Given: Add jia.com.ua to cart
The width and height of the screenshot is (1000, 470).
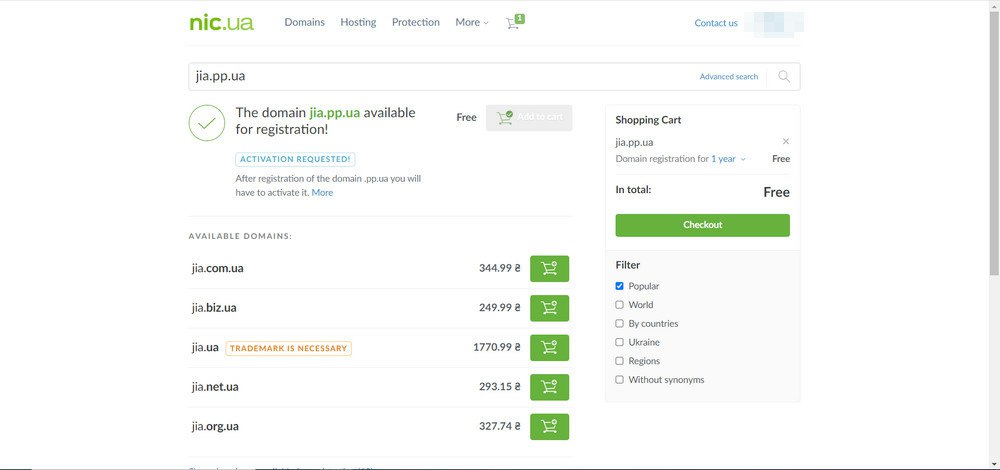Looking at the screenshot, I should pos(549,268).
